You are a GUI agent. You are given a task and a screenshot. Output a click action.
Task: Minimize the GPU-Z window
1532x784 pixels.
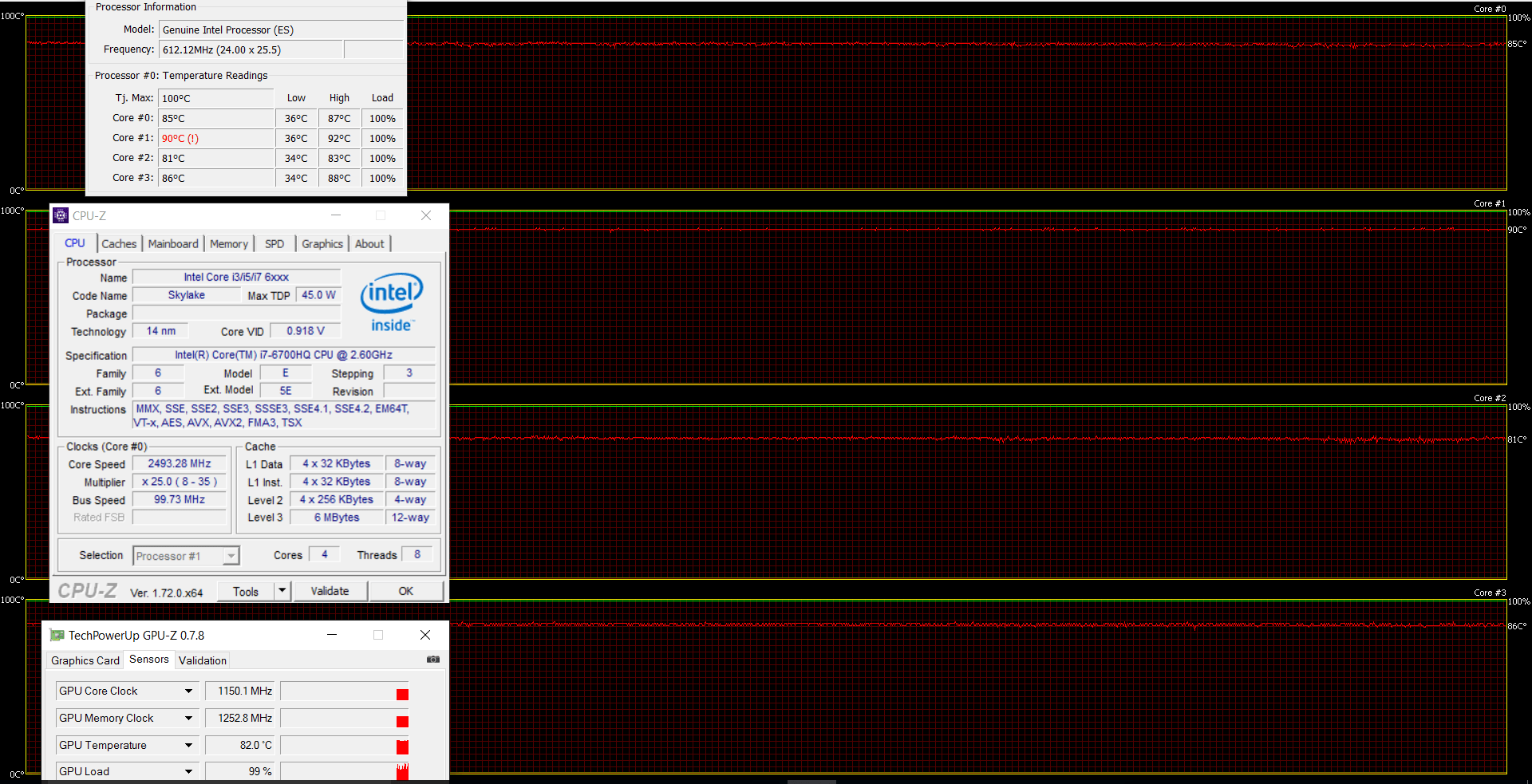332,635
